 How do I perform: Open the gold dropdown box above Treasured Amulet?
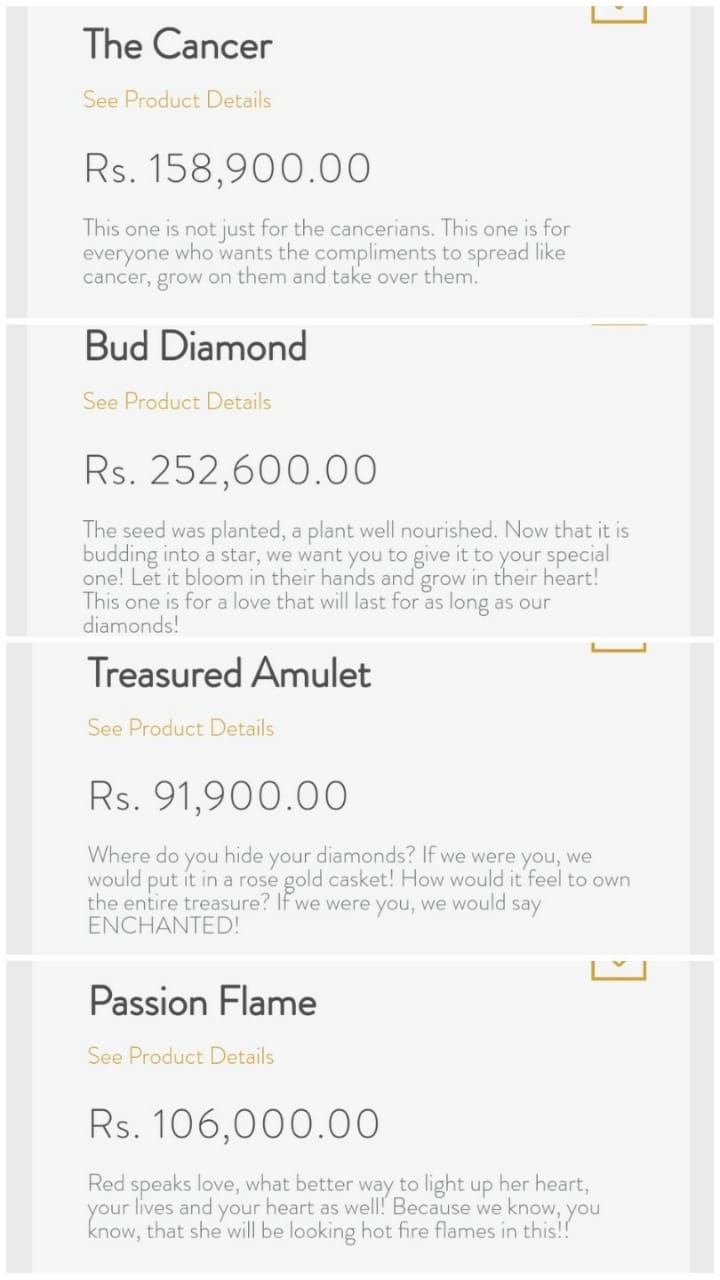[x=619, y=648]
